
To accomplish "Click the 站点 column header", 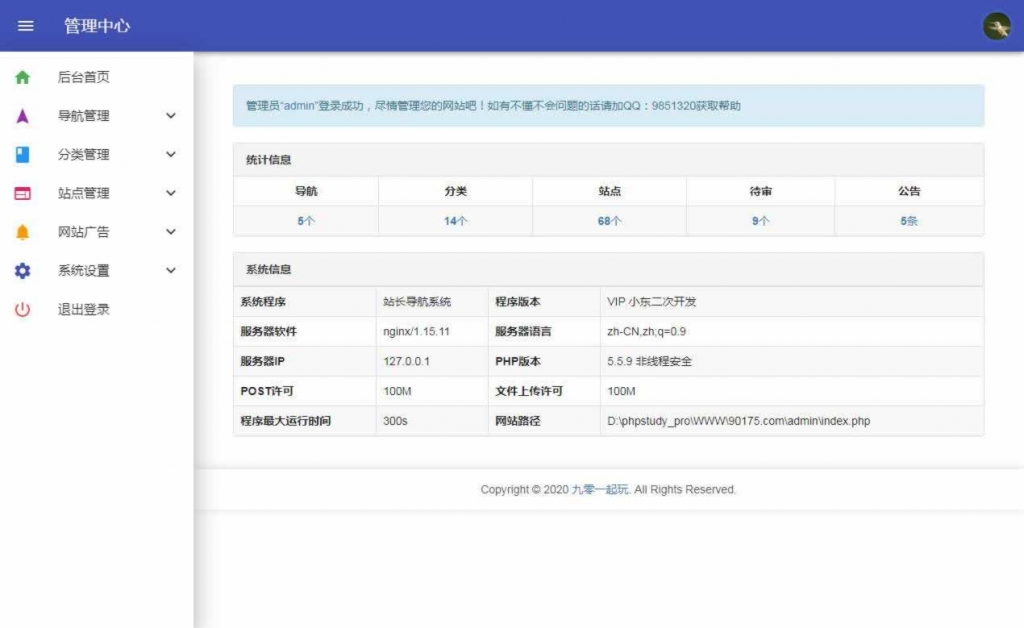I will tap(609, 191).
